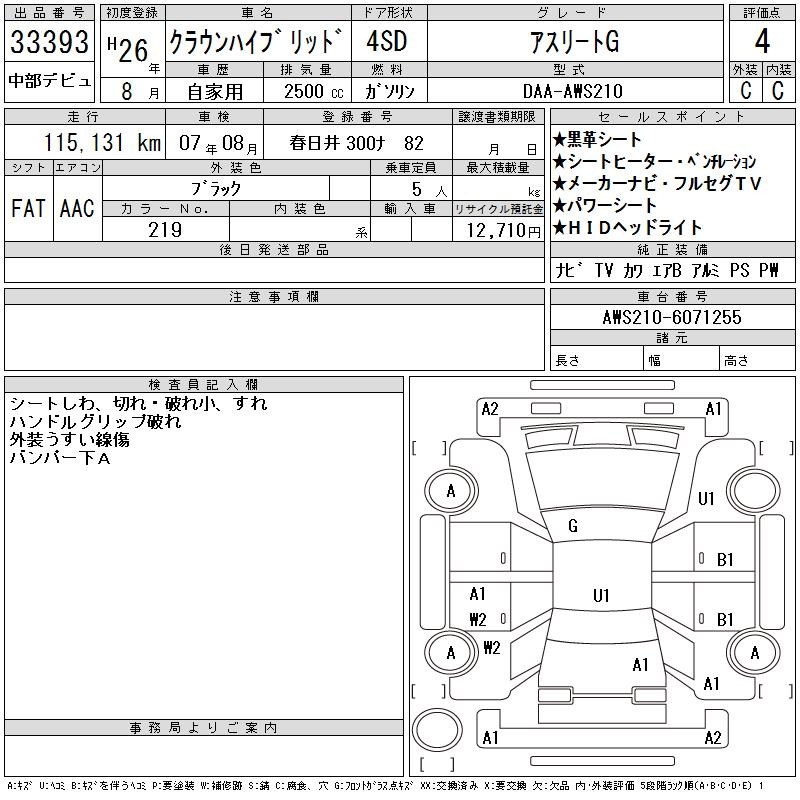Click the U1 mark beside the front fender
The image size is (800, 800).
[706, 499]
